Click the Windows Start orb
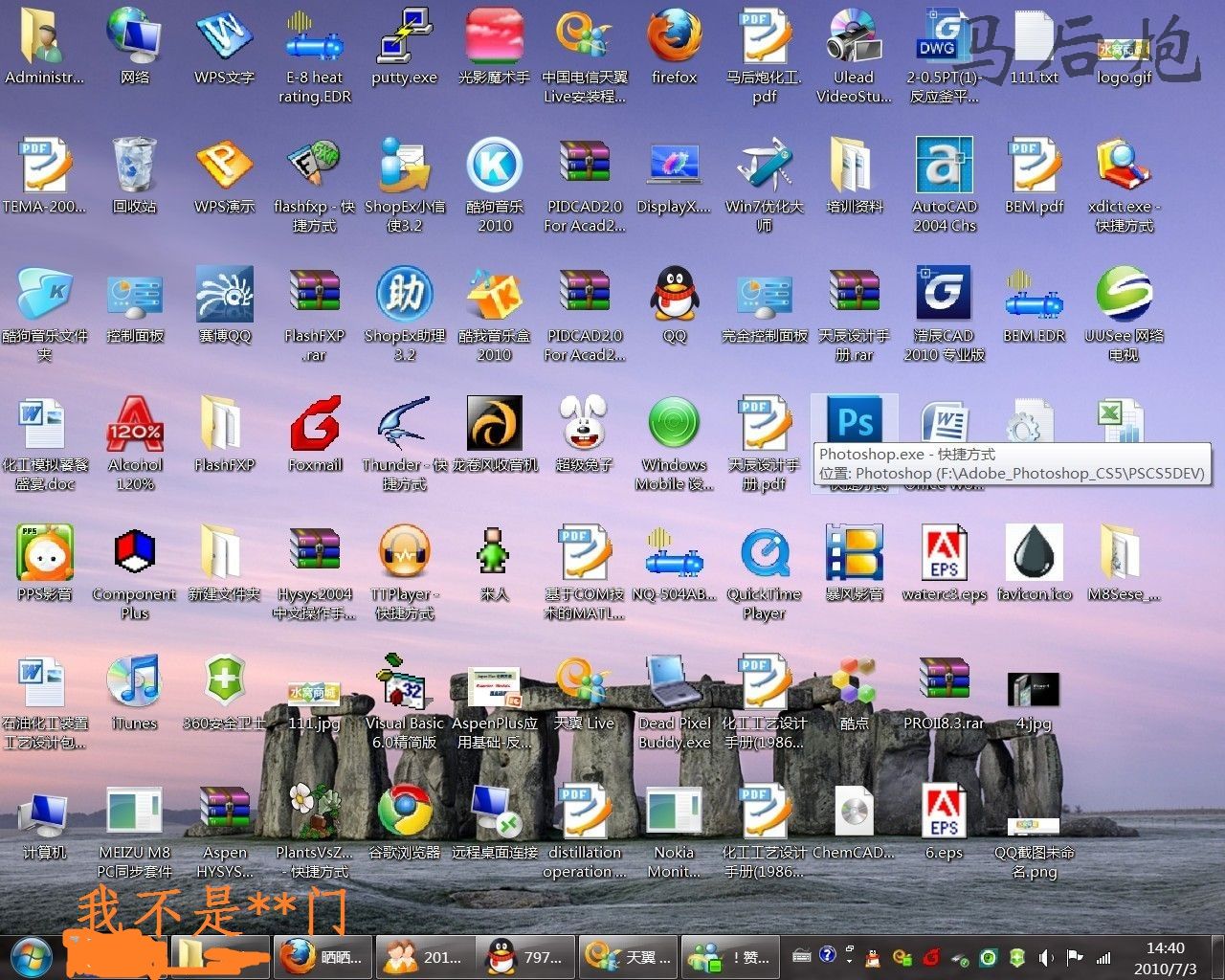1225x980 pixels. [x=32, y=957]
